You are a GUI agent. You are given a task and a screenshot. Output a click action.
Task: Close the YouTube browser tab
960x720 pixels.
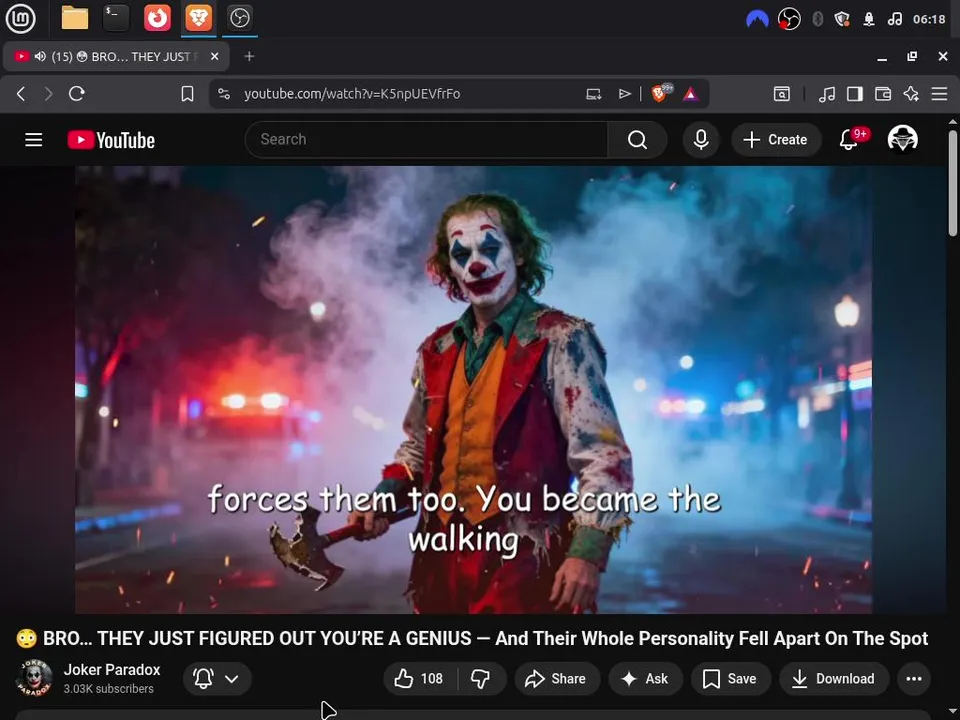click(214, 56)
